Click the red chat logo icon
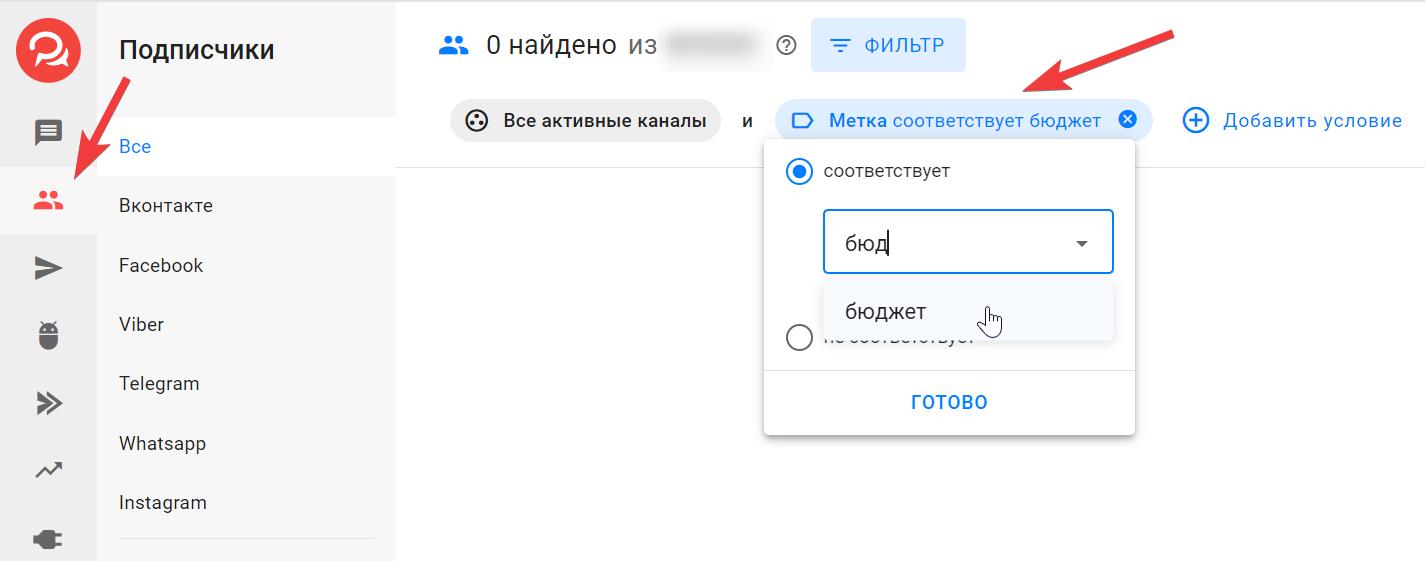The image size is (1425, 561). click(x=48, y=50)
